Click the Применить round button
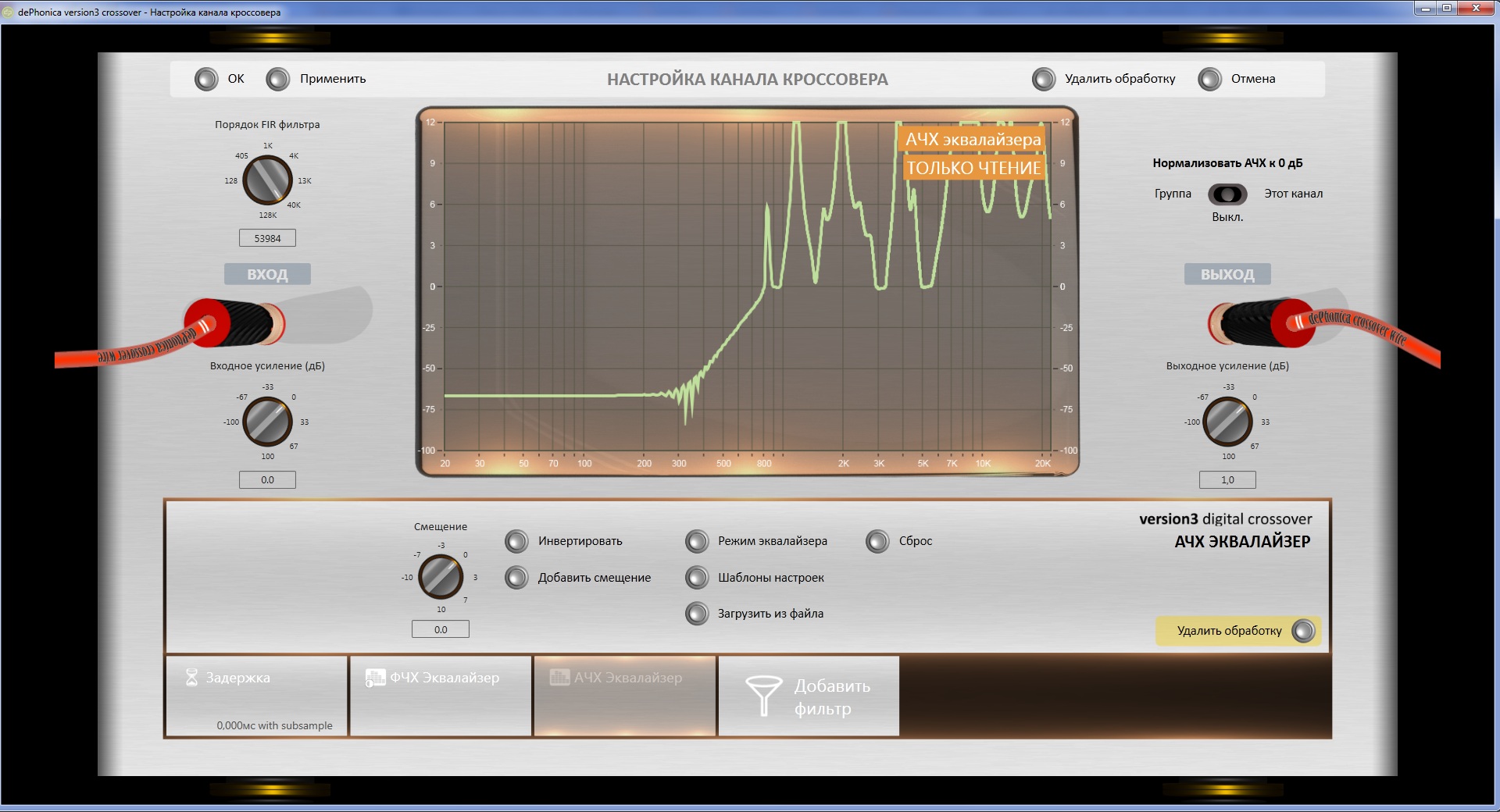This screenshot has height=812, width=1500. coord(278,79)
